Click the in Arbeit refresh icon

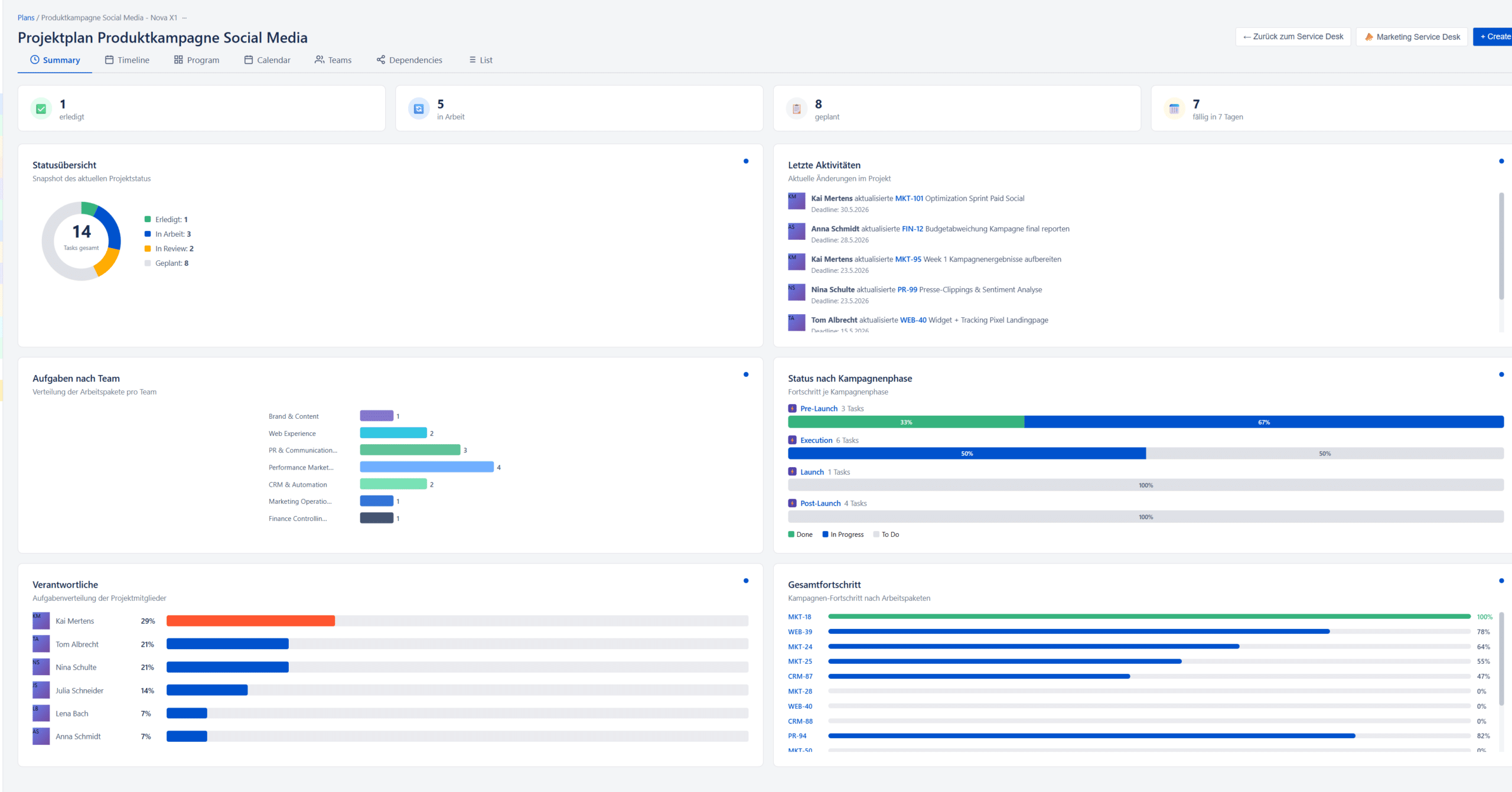coord(419,109)
